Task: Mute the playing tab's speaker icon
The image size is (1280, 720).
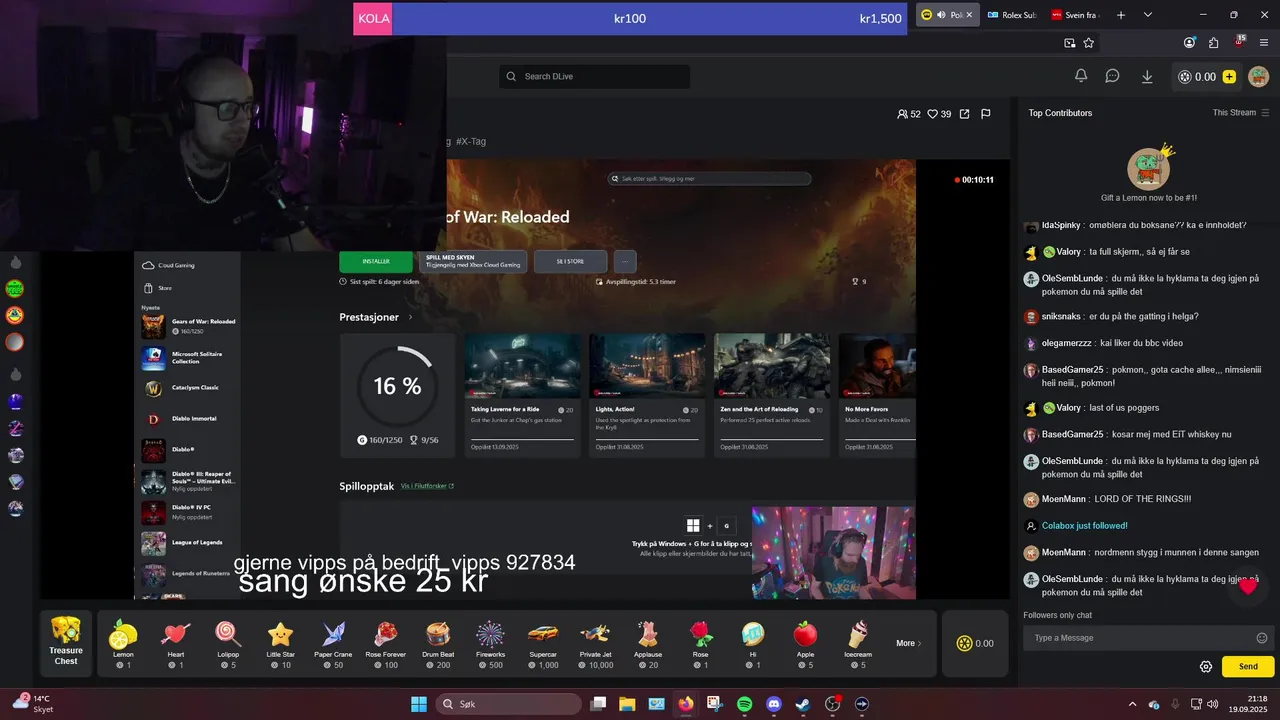Action: click(941, 15)
